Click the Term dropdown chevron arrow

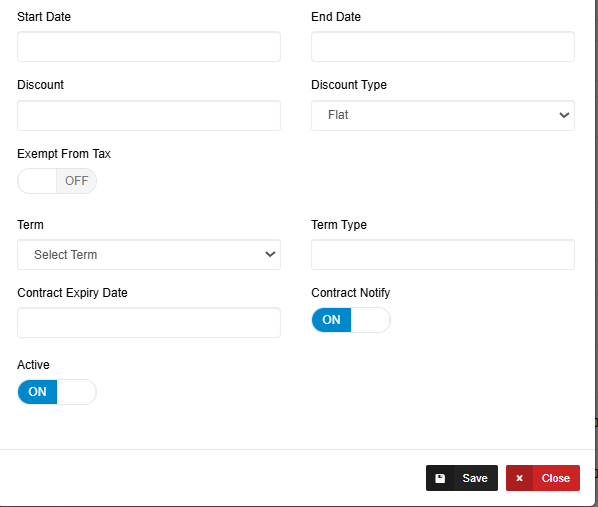[x=270, y=254]
